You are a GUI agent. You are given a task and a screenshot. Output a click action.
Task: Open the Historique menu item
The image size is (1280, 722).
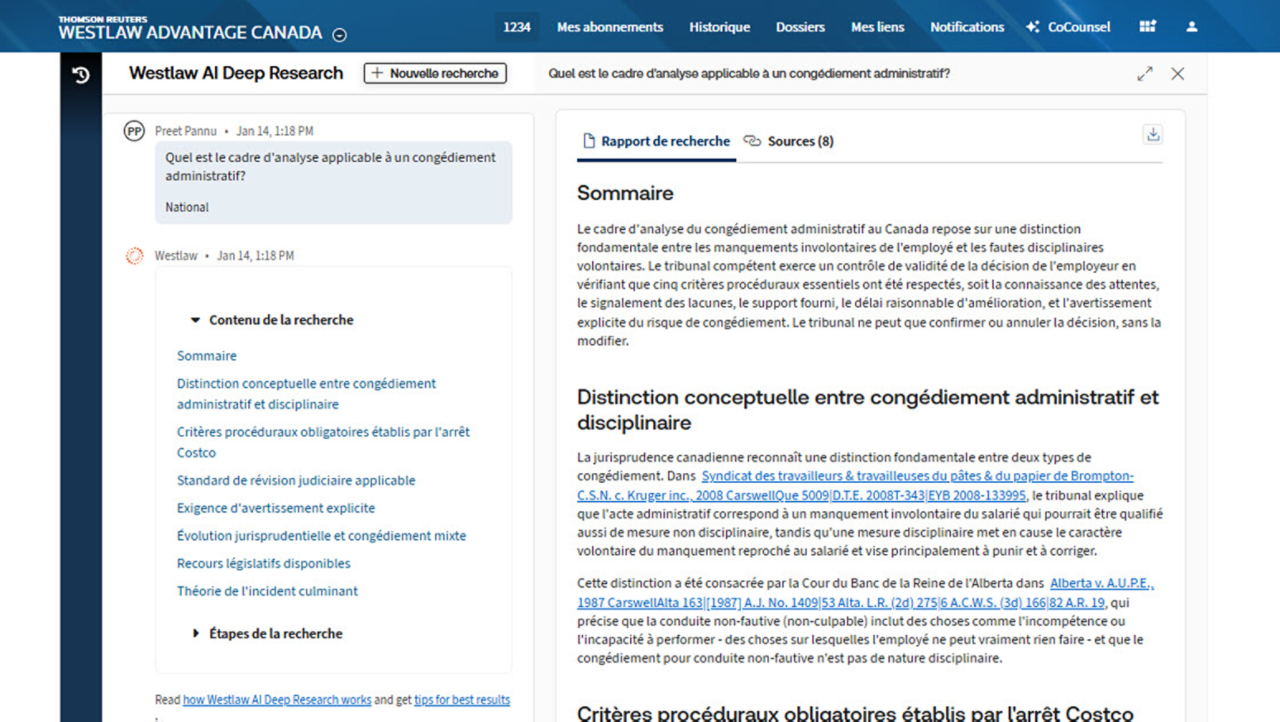719,27
